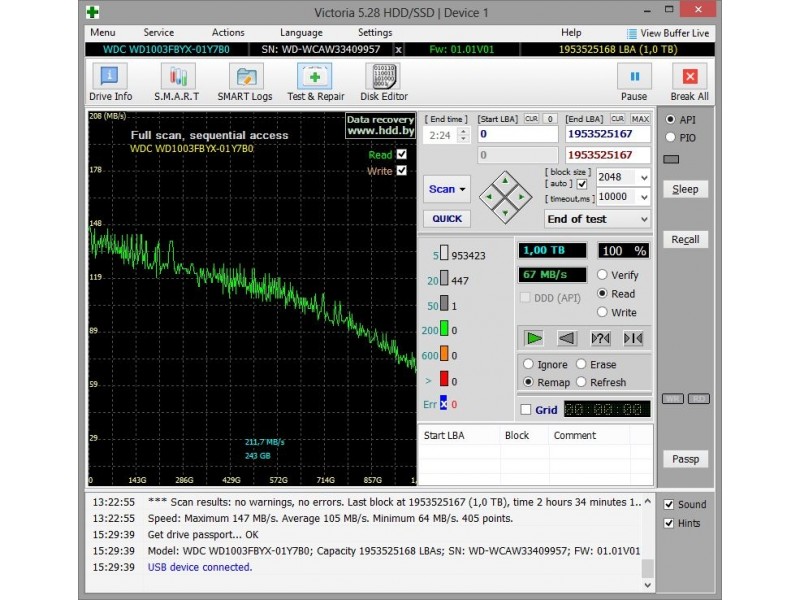Toggle the Write graph checkbox
Viewport: 800px width, 600px height.
click(402, 170)
